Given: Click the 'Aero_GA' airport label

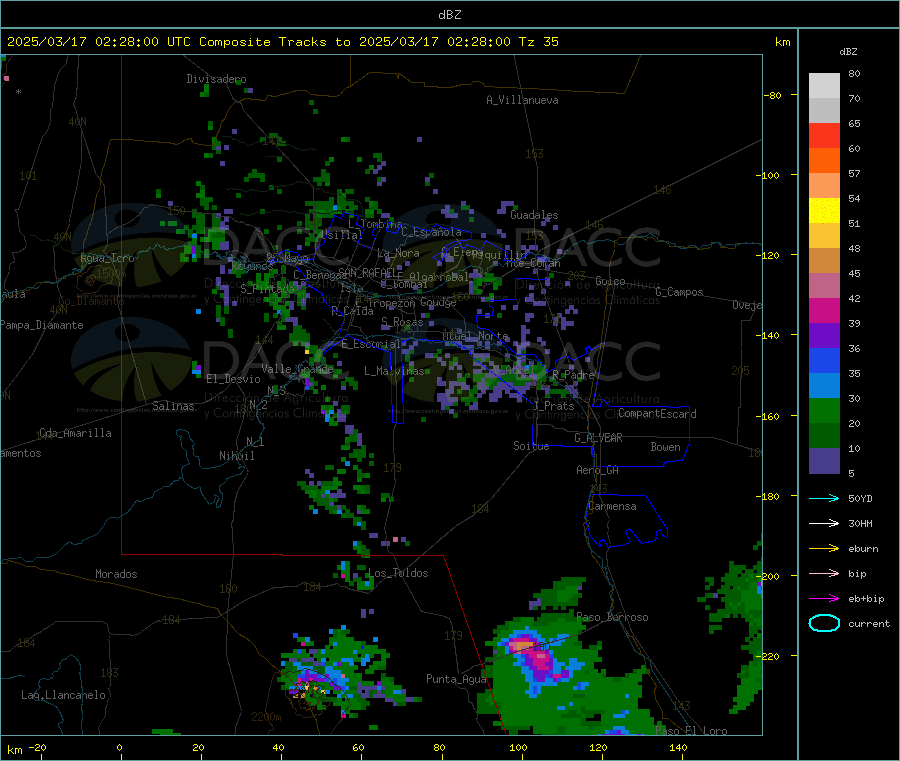Looking at the screenshot, I should coord(597,470).
